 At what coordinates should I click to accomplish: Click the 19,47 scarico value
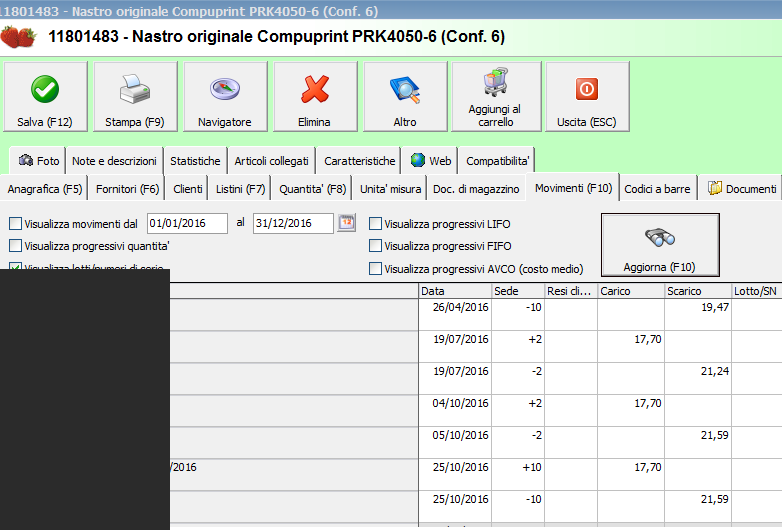tap(715, 307)
